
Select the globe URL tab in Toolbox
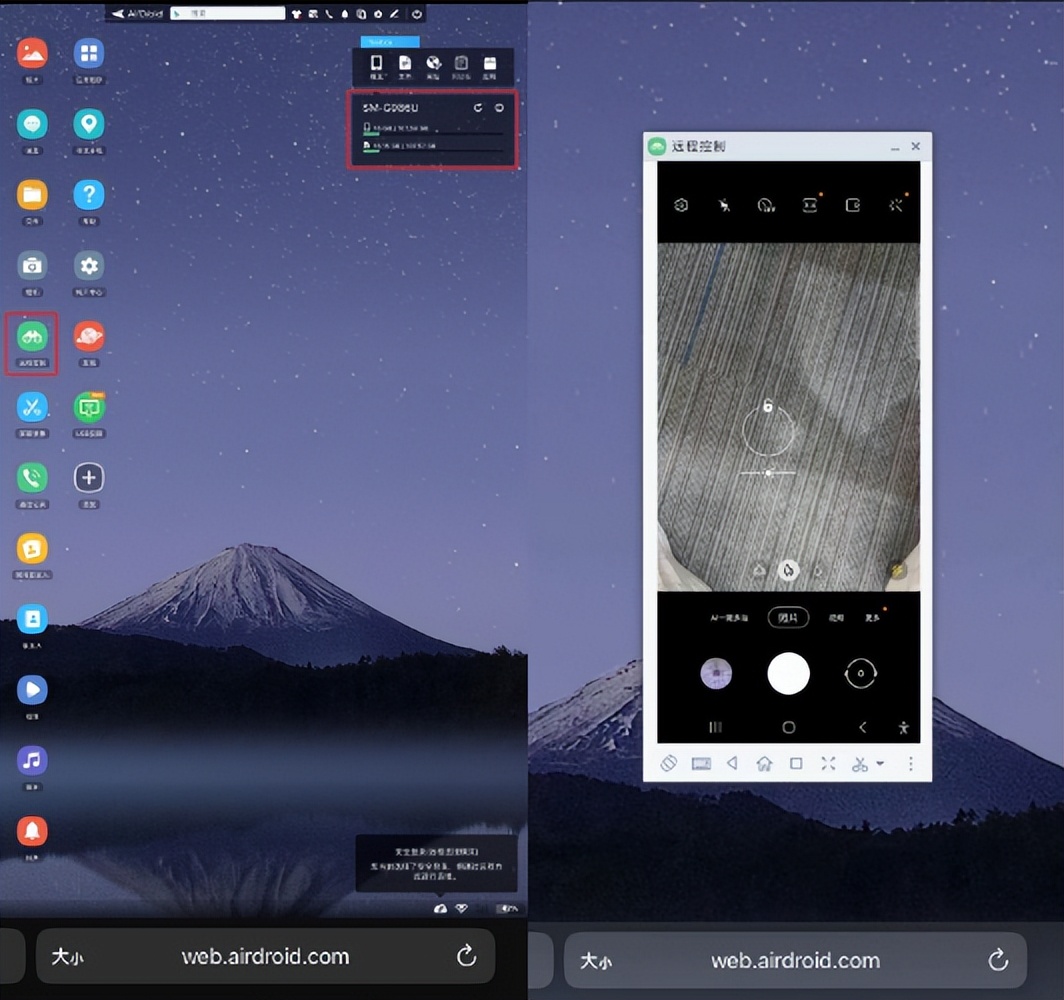coord(433,66)
